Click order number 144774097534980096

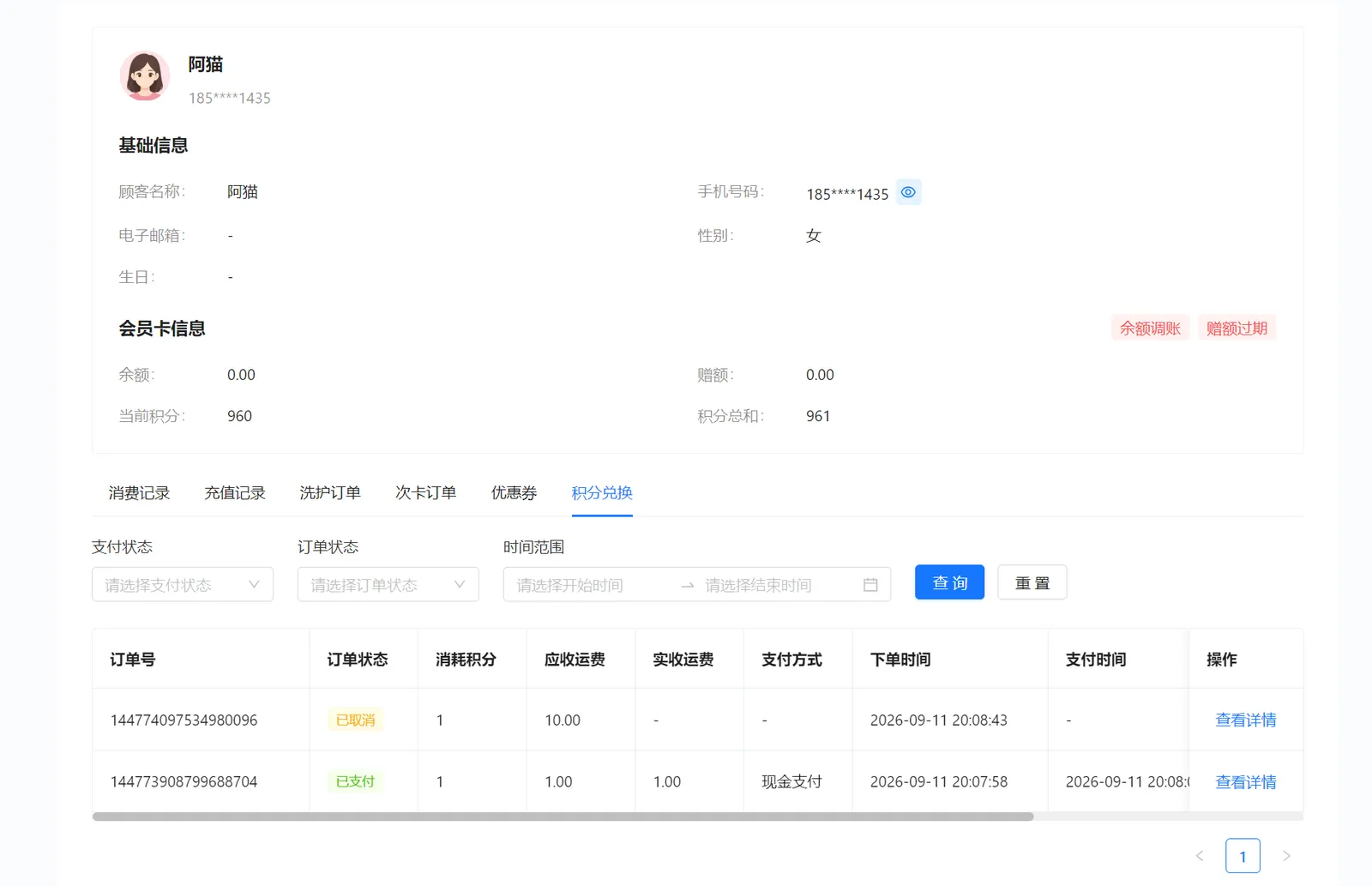pos(184,720)
